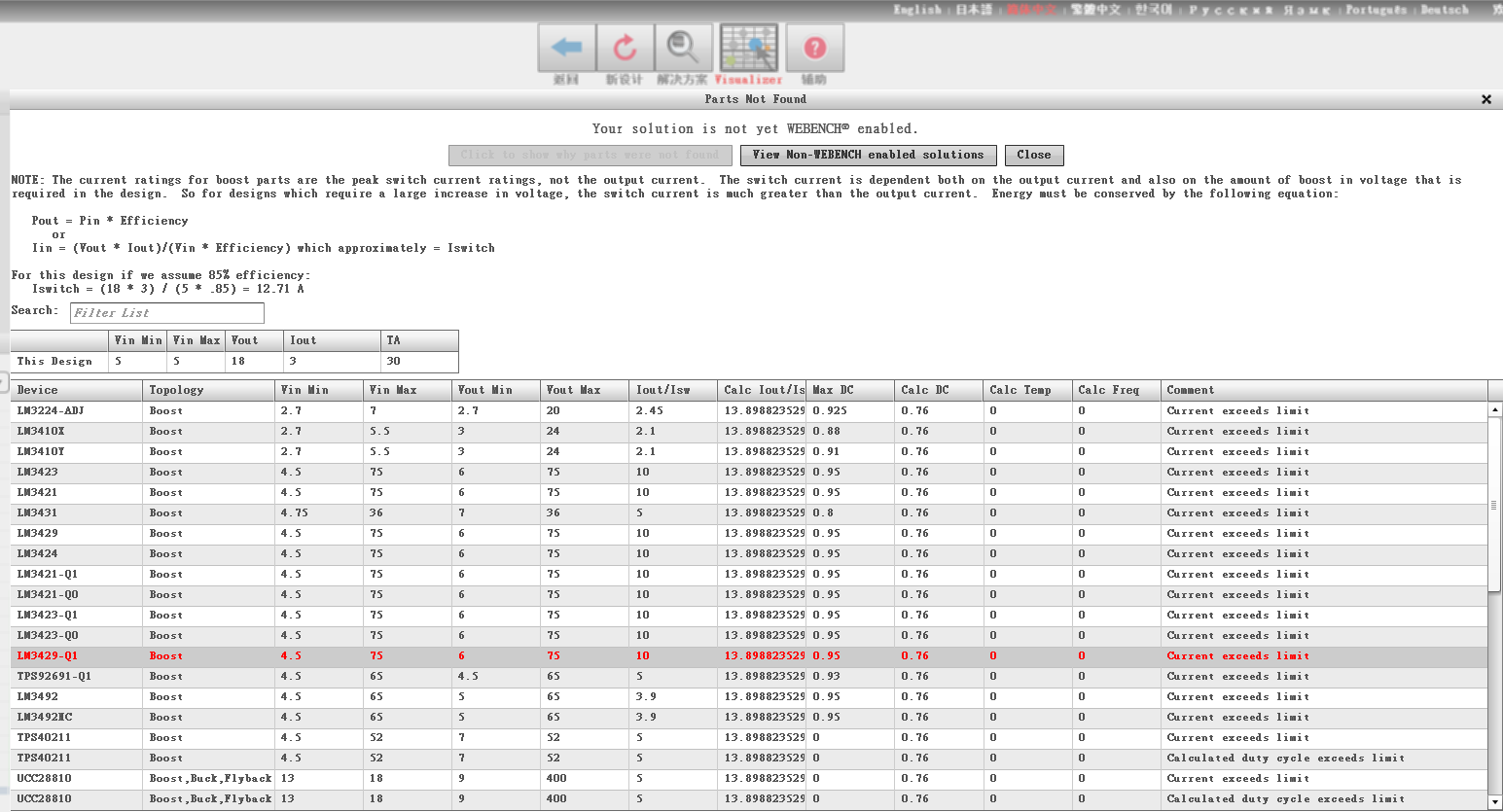Viewport: 1503px width, 812px height.
Task: Switch language to Português
Action: coord(1376,10)
